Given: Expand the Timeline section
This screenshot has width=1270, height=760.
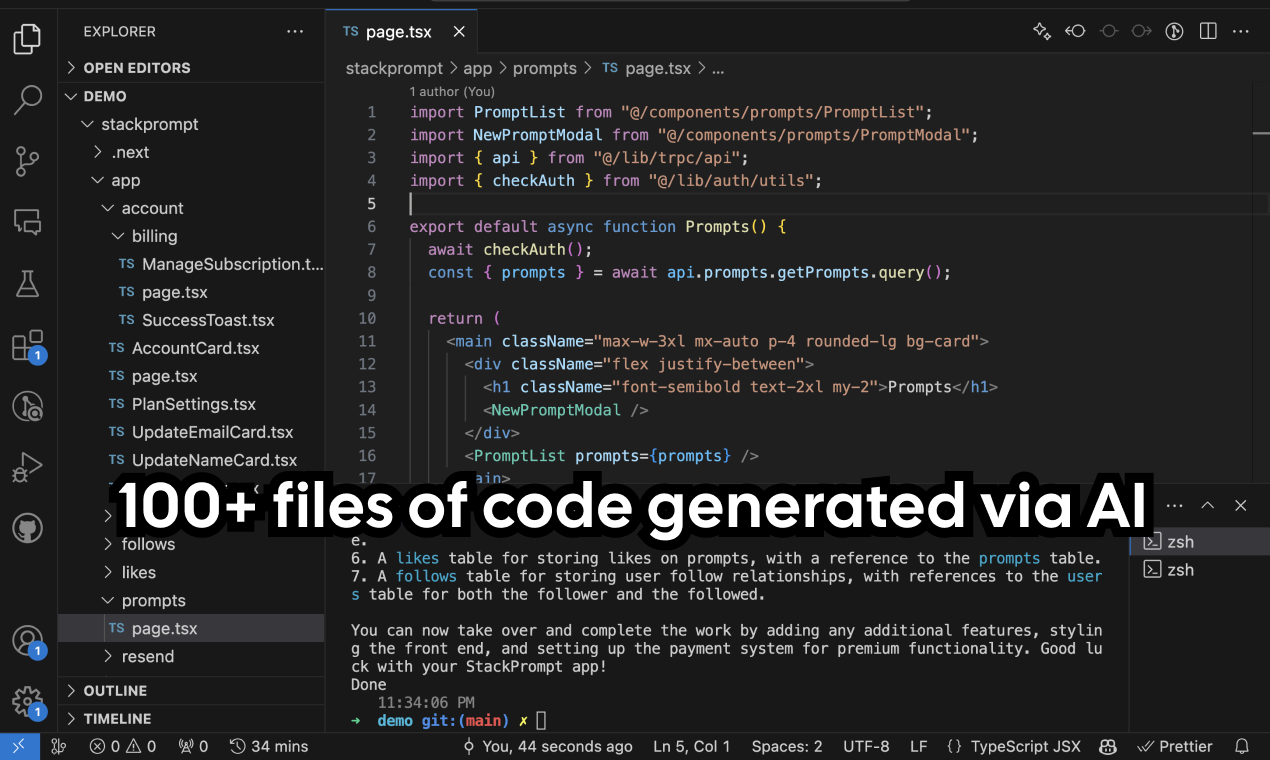Looking at the screenshot, I should point(191,719).
